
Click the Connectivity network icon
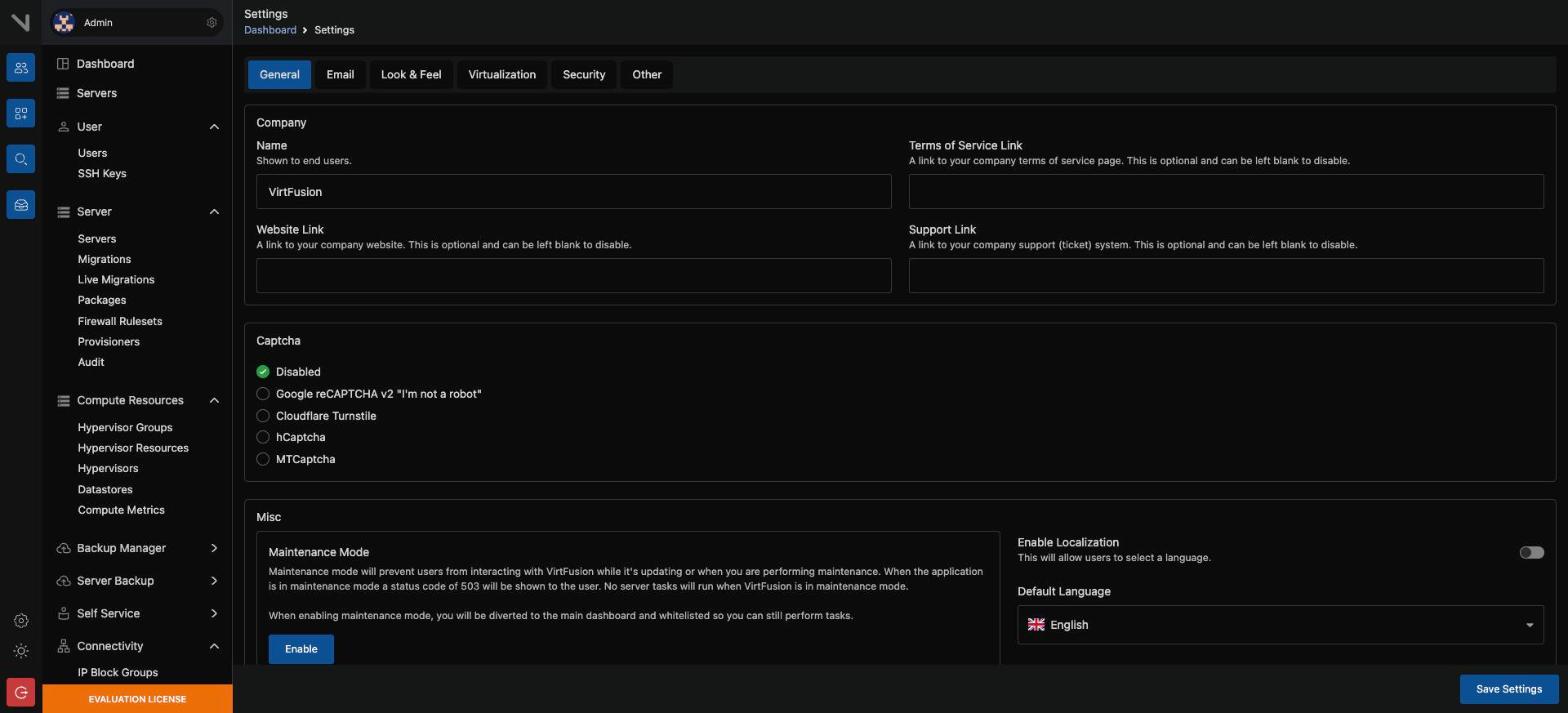[x=63, y=646]
